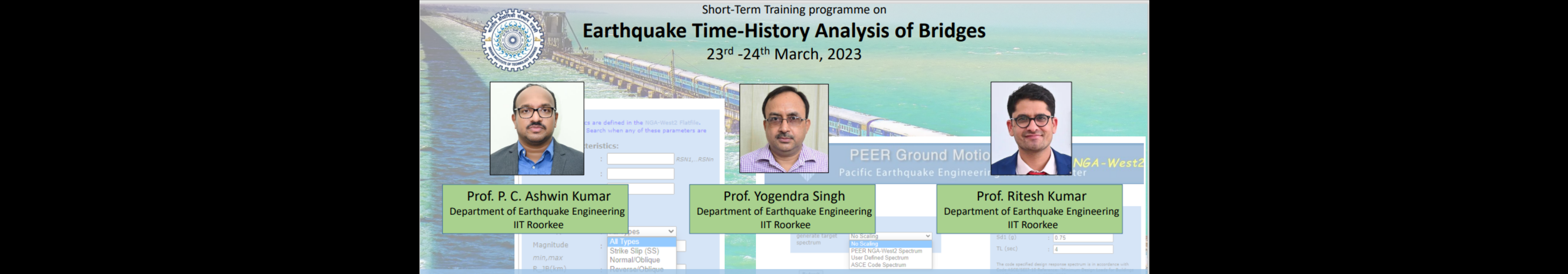Select 'All Types' in fault list

pyautogui.click(x=641, y=242)
